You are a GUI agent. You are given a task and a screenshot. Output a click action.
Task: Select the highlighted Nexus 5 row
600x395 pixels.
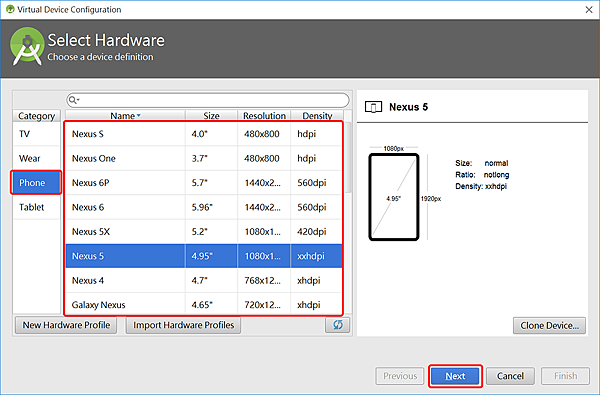(x=204, y=256)
